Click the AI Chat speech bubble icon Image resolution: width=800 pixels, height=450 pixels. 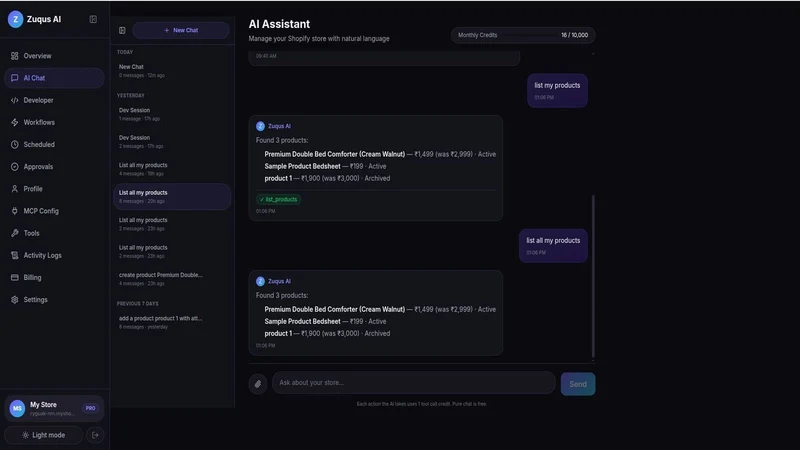pos(14,78)
